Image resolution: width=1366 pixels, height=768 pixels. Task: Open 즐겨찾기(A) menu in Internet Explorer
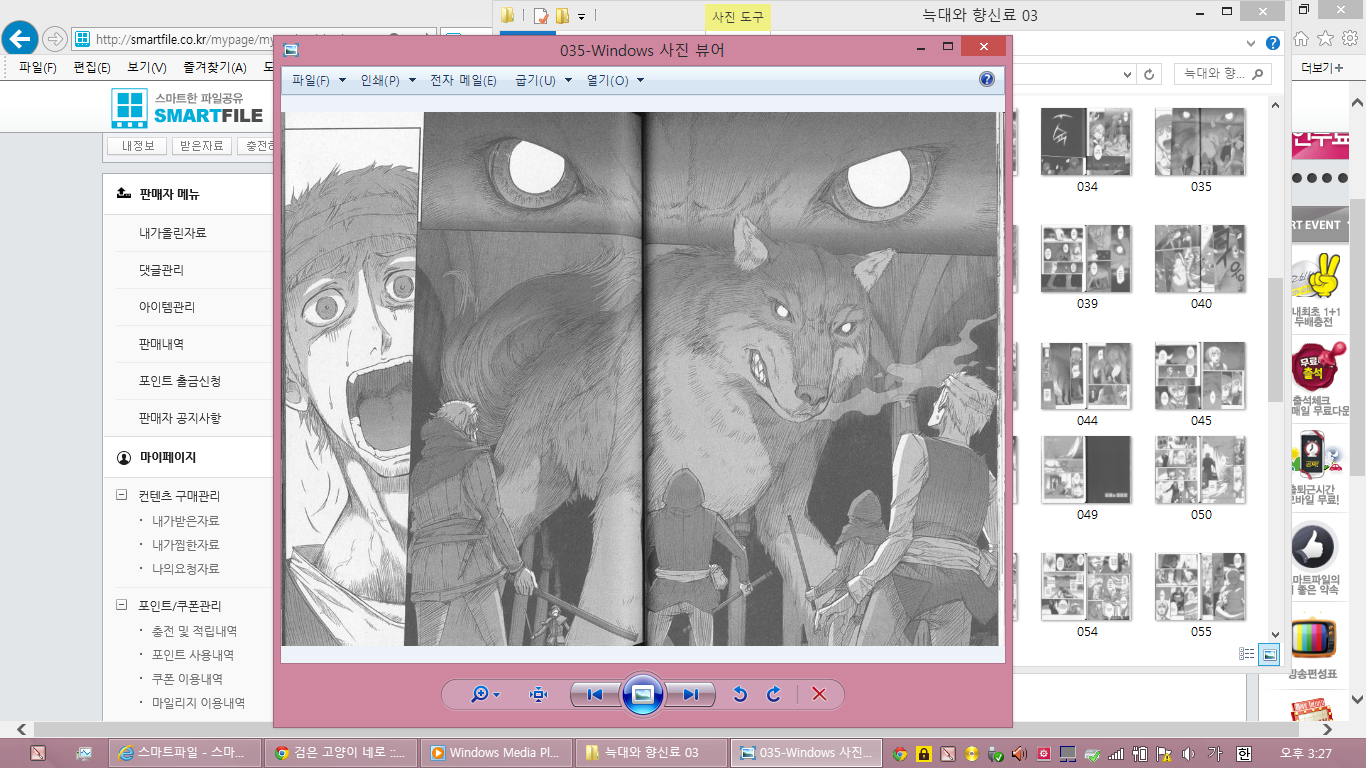[x=215, y=67]
